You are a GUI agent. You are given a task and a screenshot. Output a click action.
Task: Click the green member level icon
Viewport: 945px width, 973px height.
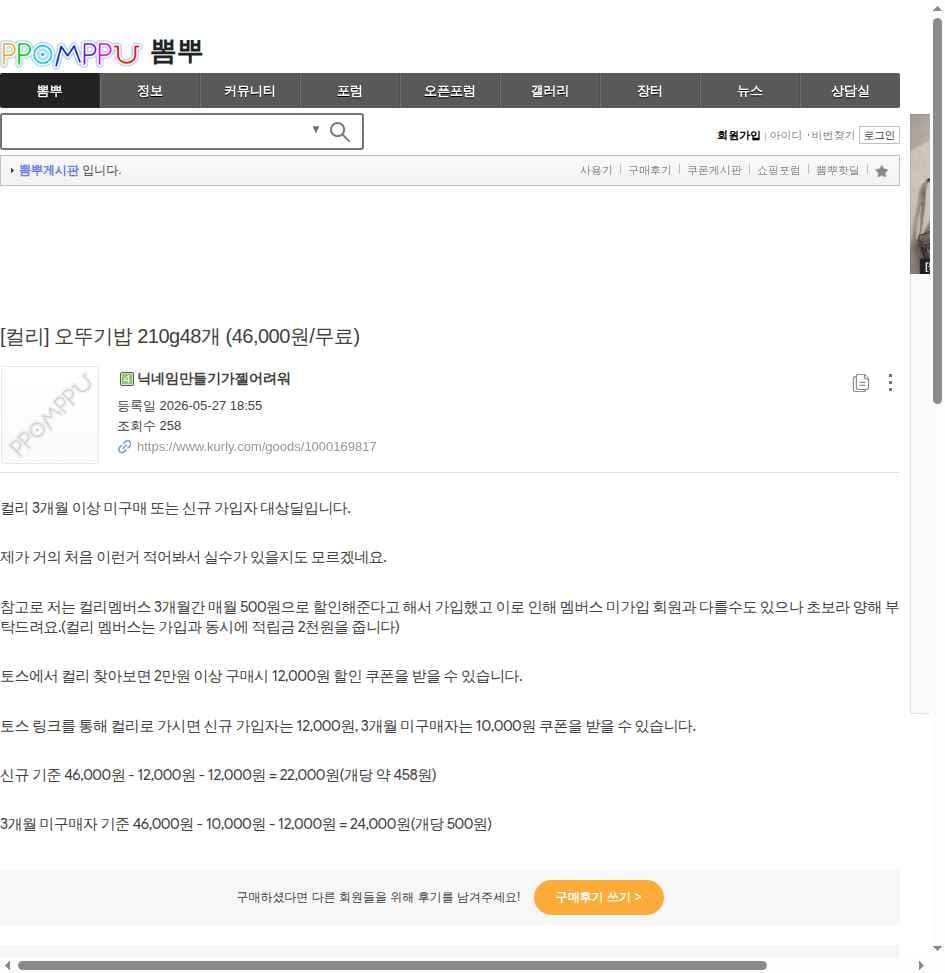pyautogui.click(x=127, y=379)
